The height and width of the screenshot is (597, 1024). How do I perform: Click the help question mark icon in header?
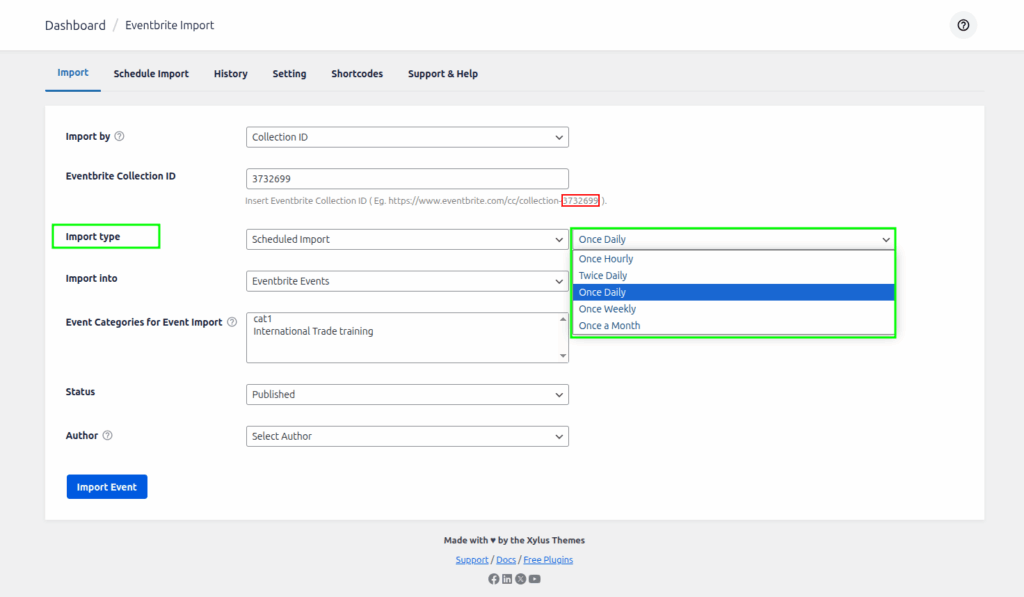(963, 26)
